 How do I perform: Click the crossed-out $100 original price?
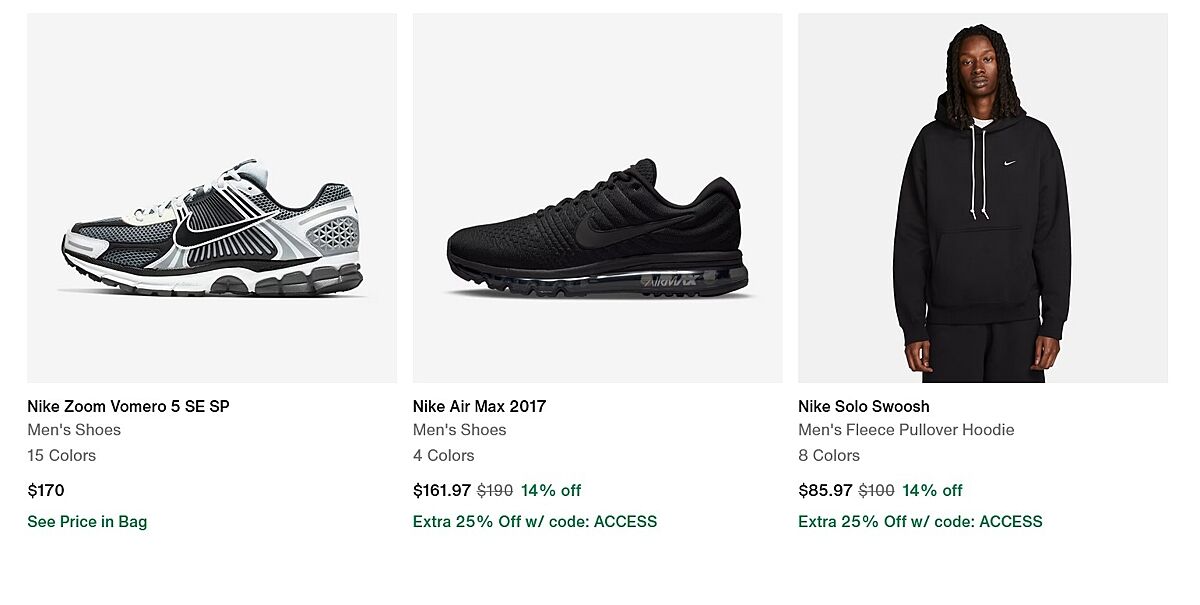pos(876,490)
